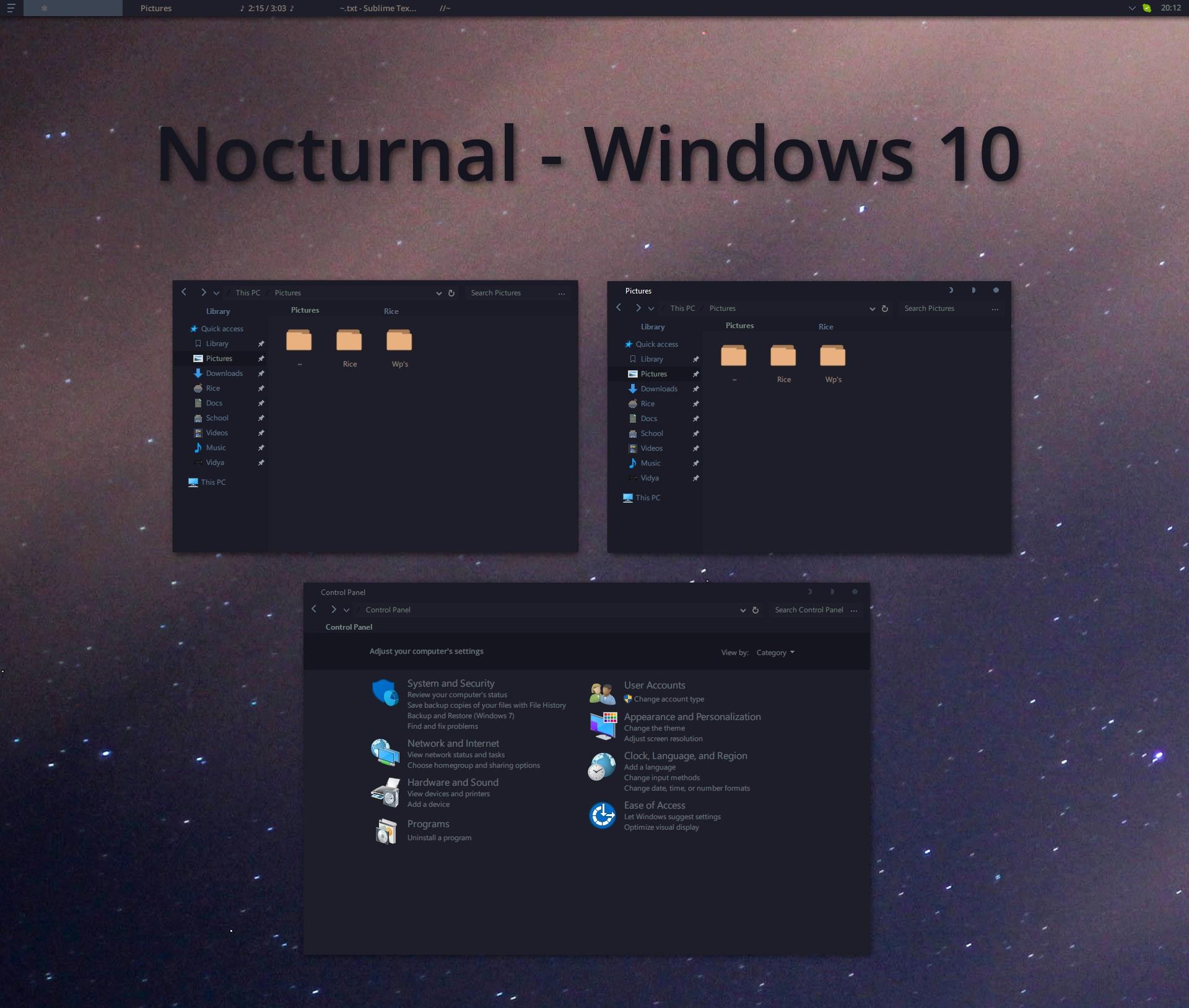Image resolution: width=1189 pixels, height=1008 pixels.
Task: Expand the This PC tree item
Action: [186, 482]
